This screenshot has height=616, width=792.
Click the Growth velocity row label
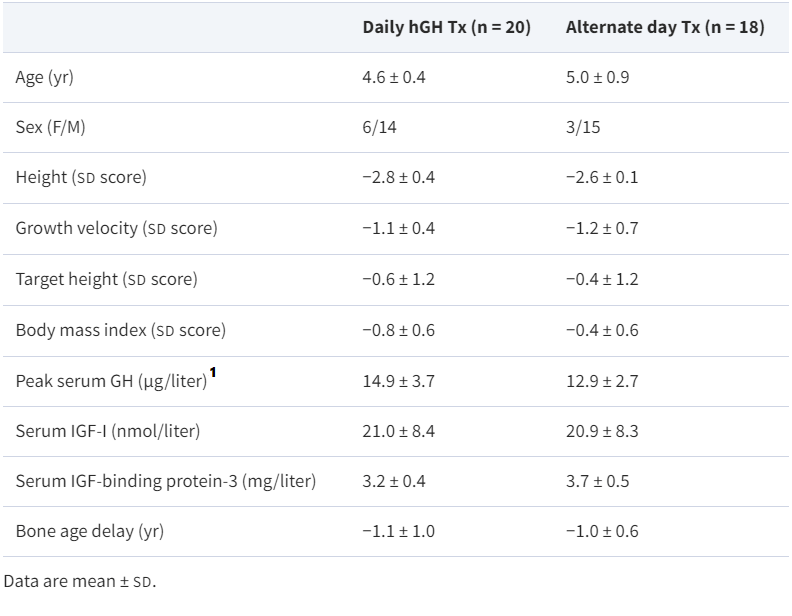coord(116,228)
